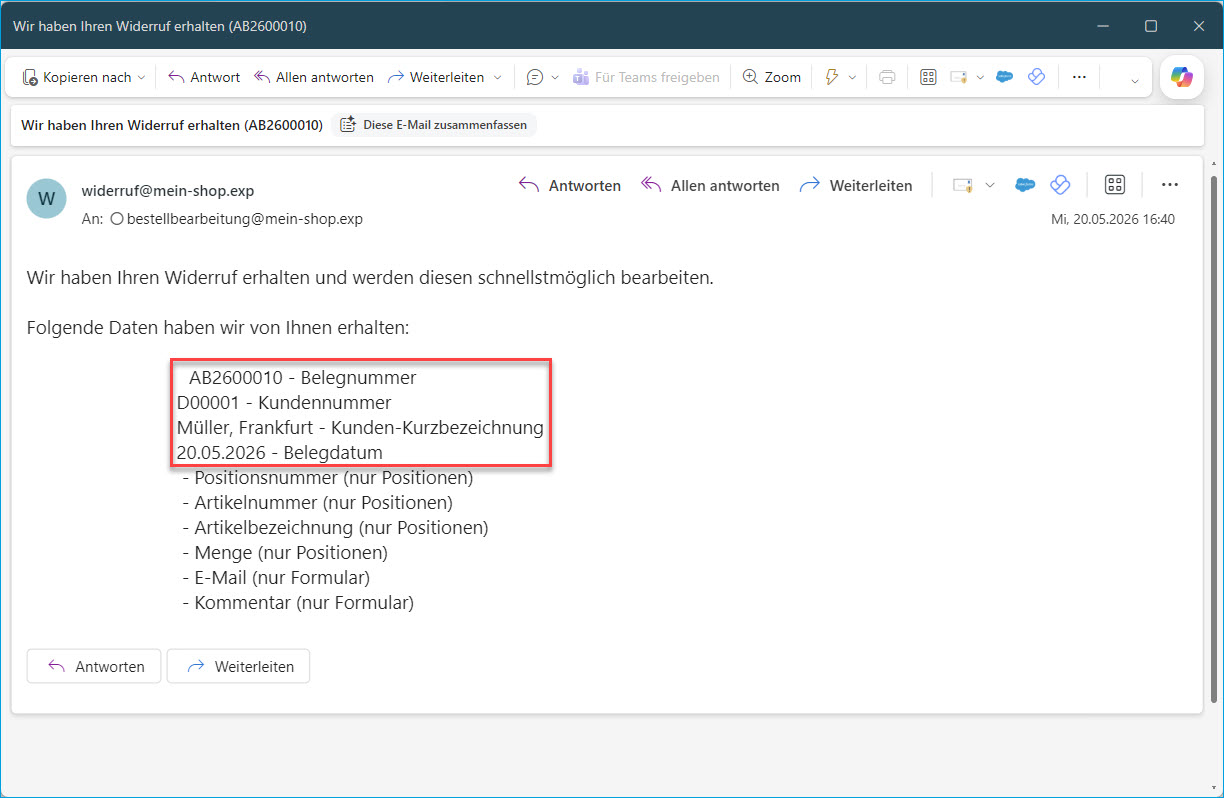Open apps grid icon in message header
1224x798 pixels.
(1115, 185)
